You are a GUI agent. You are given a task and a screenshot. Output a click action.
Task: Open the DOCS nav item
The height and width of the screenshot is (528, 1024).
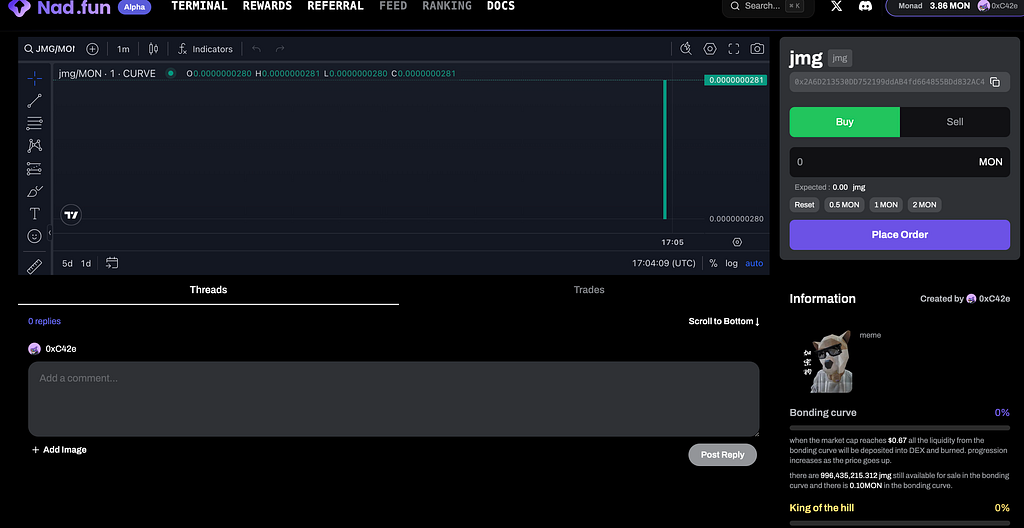(501, 6)
